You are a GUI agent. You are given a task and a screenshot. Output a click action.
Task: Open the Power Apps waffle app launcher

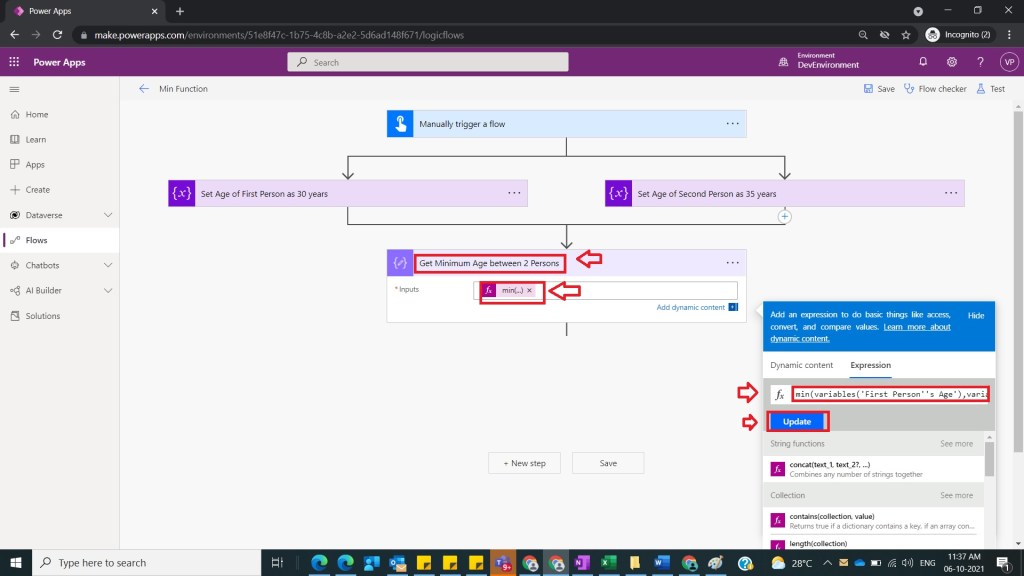(x=14, y=62)
